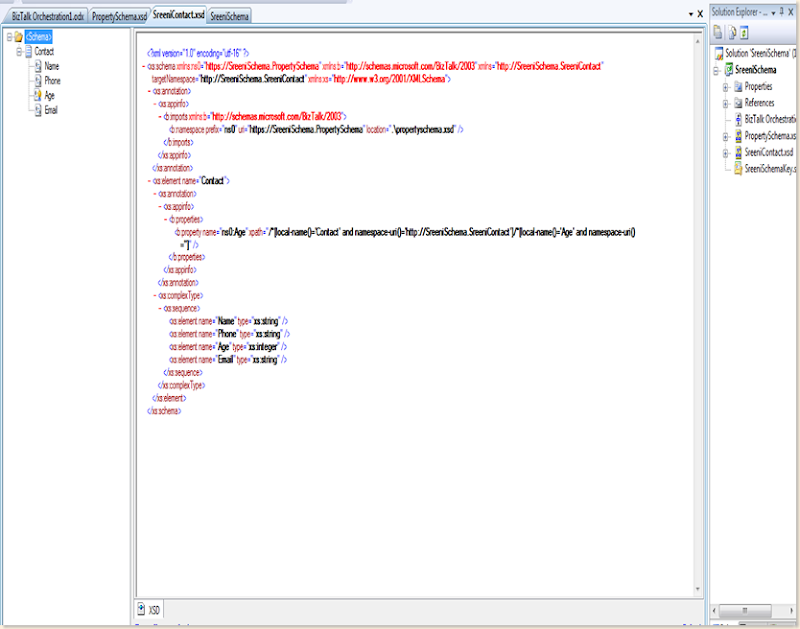The width and height of the screenshot is (800, 629).
Task: Click the XSD view tab at bottom
Action: (x=149, y=610)
